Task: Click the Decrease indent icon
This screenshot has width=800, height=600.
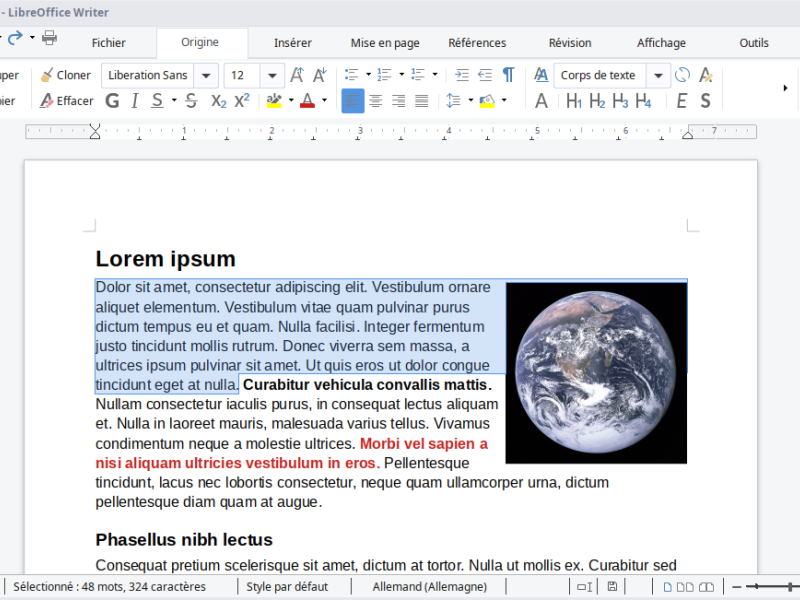Action: coord(485,75)
